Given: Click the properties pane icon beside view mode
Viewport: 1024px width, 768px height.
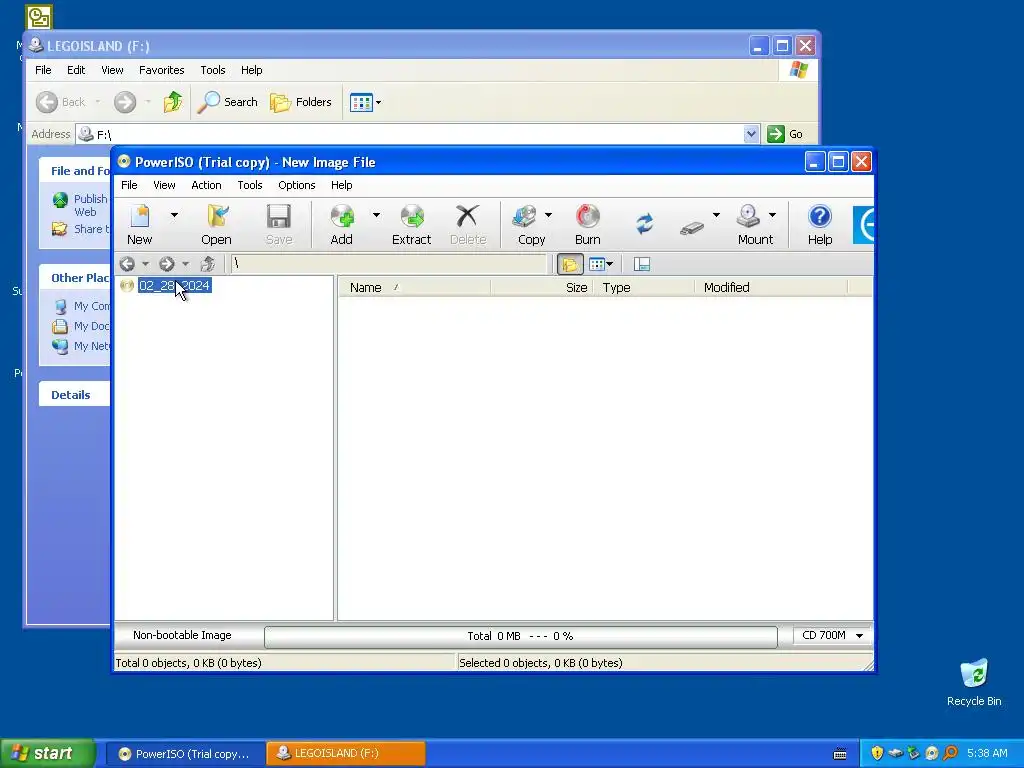Looking at the screenshot, I should click(642, 264).
